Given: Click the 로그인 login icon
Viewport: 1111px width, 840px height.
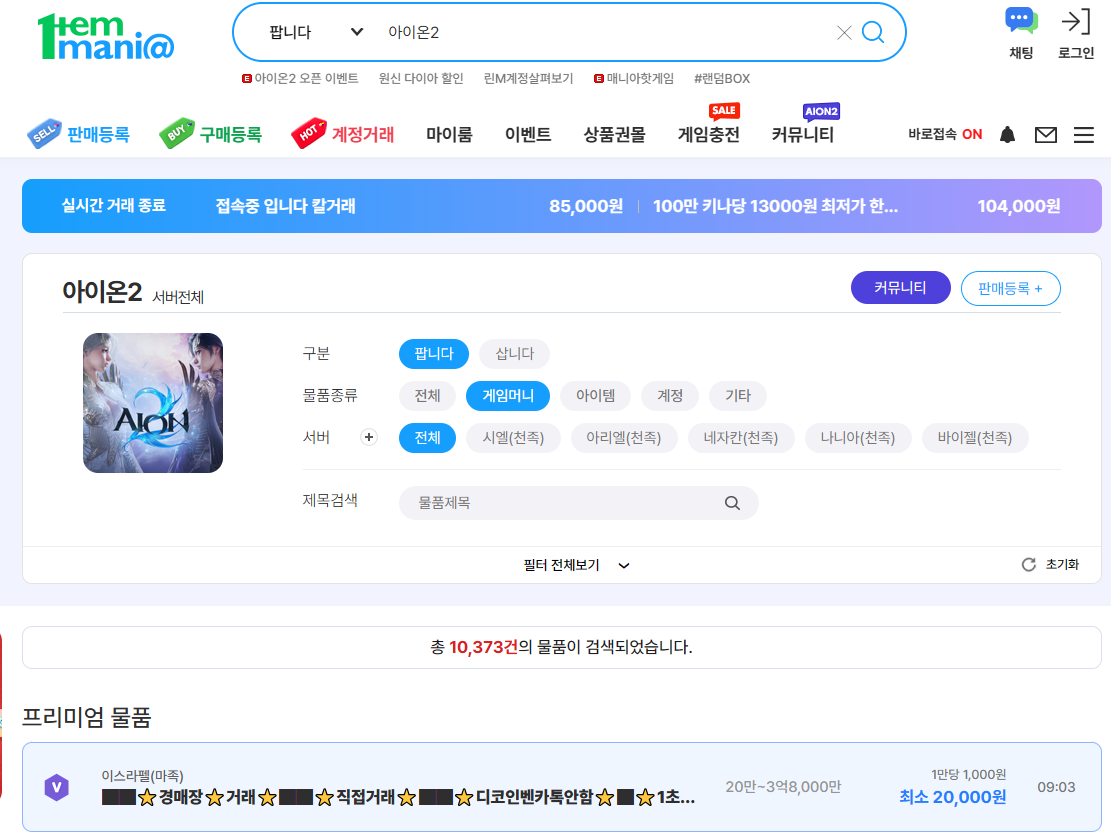Looking at the screenshot, I should 1076,22.
